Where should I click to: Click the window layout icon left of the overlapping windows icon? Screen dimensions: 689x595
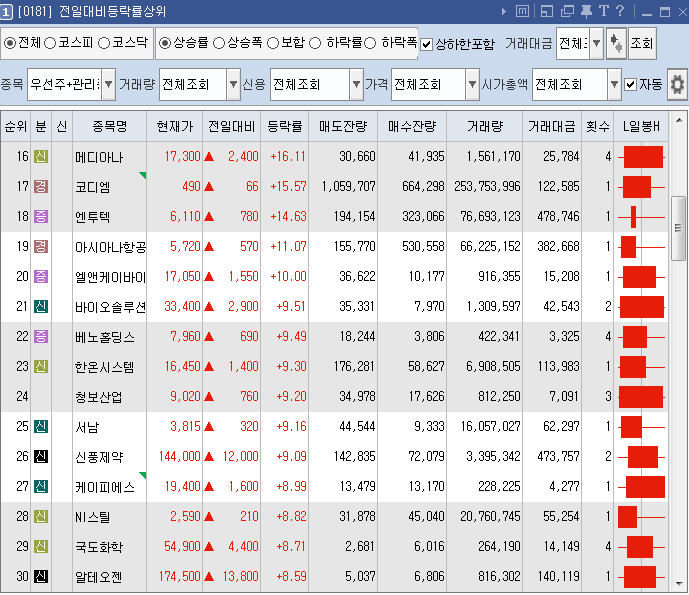(547, 12)
